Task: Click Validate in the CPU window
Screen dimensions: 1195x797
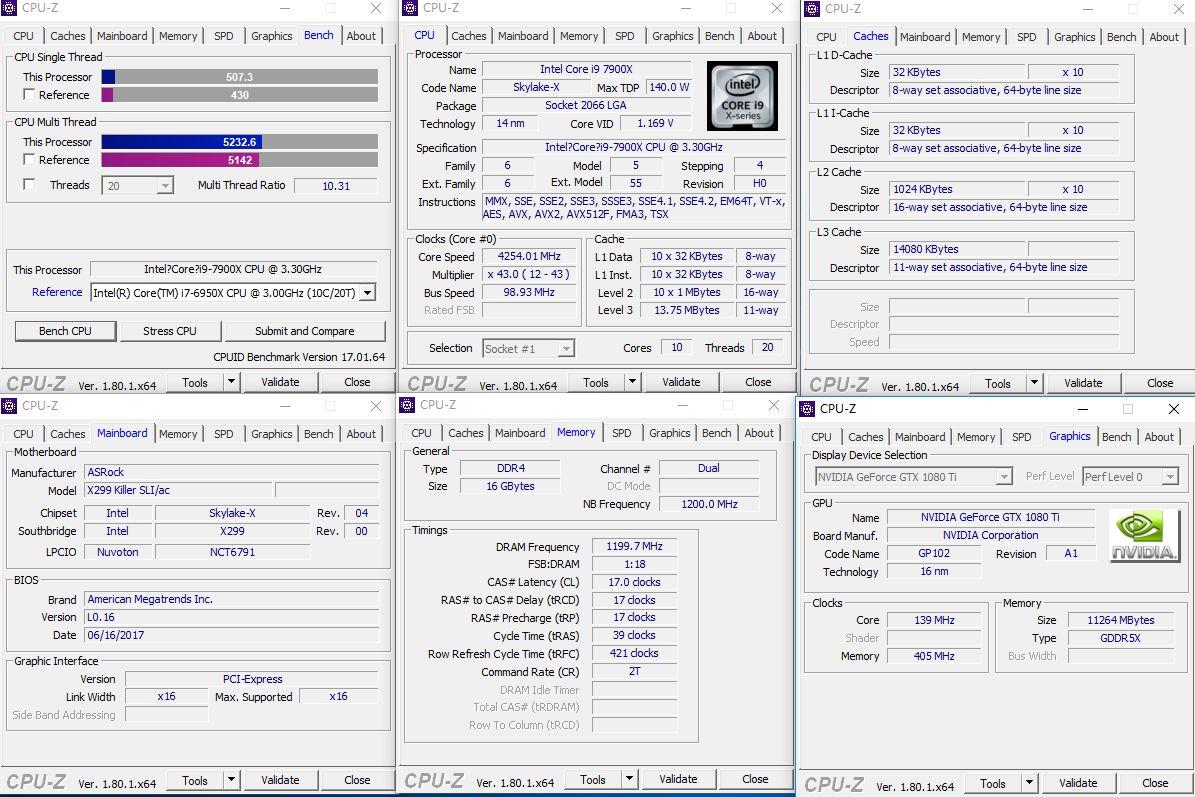Action: click(681, 382)
